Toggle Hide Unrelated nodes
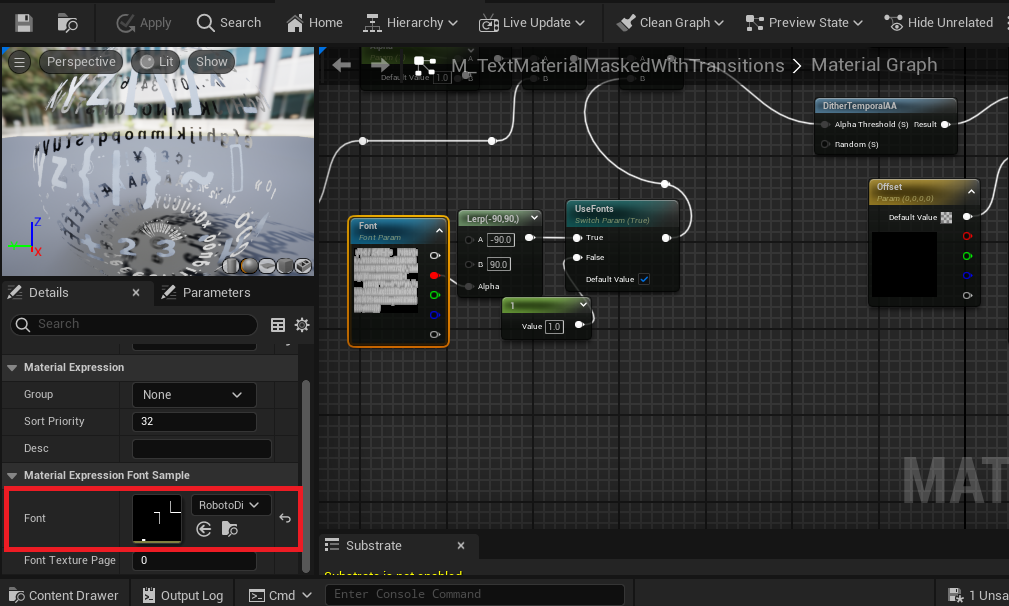This screenshot has width=1009, height=606. click(938, 22)
